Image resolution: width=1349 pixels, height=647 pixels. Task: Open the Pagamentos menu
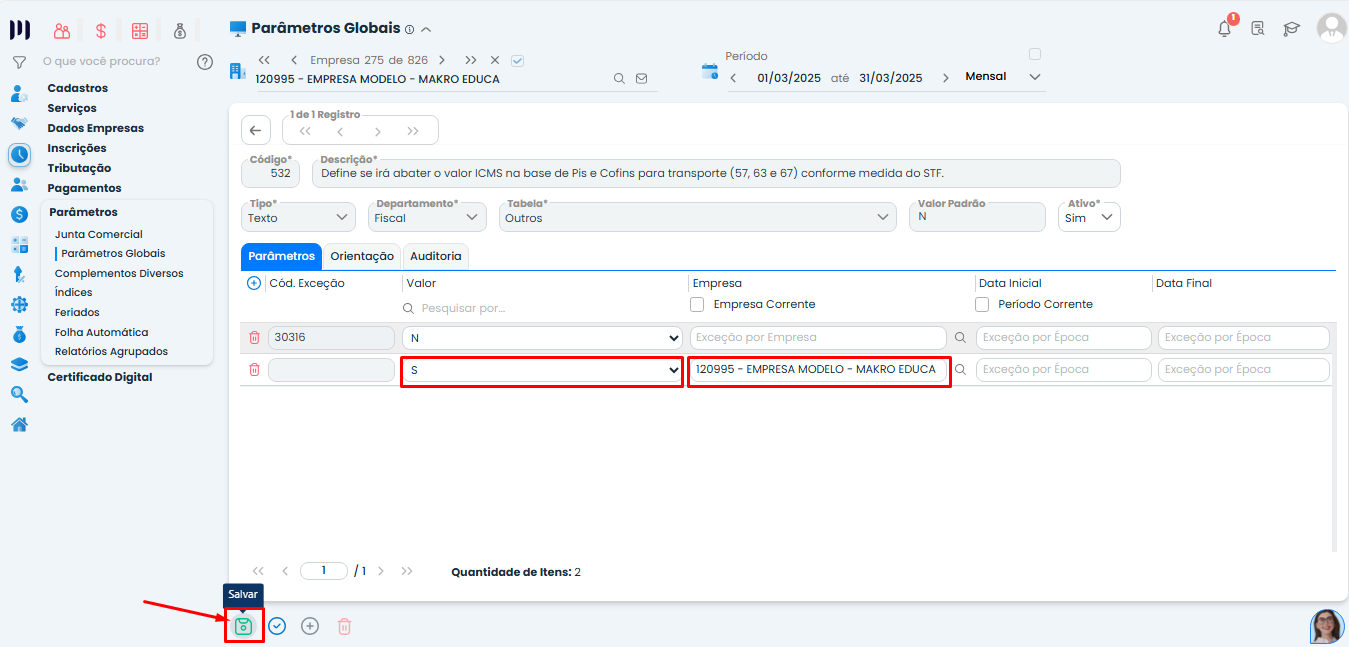[x=84, y=188]
